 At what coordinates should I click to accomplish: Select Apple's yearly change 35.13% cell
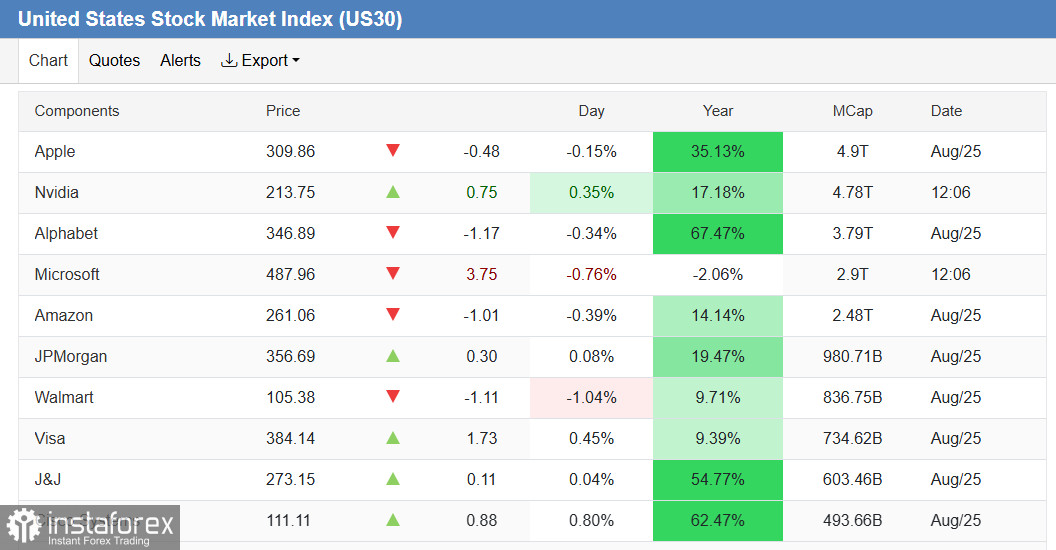pos(718,151)
